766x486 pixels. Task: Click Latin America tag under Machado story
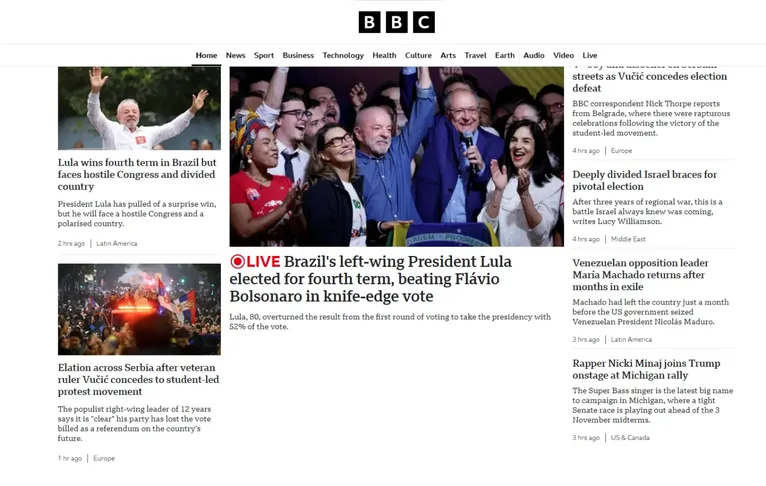pos(631,339)
